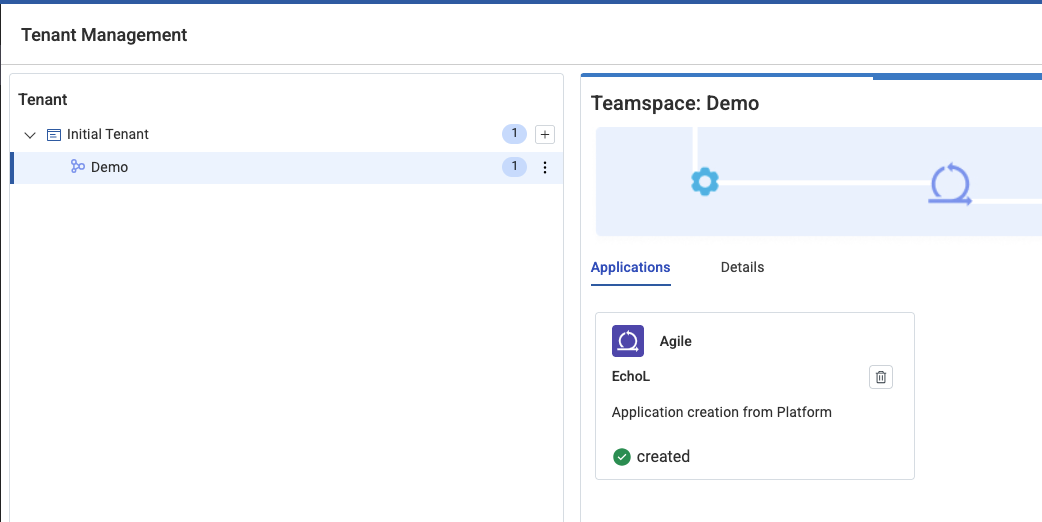The height and width of the screenshot is (522, 1042).
Task: Switch to the Applications tab
Action: click(x=631, y=267)
